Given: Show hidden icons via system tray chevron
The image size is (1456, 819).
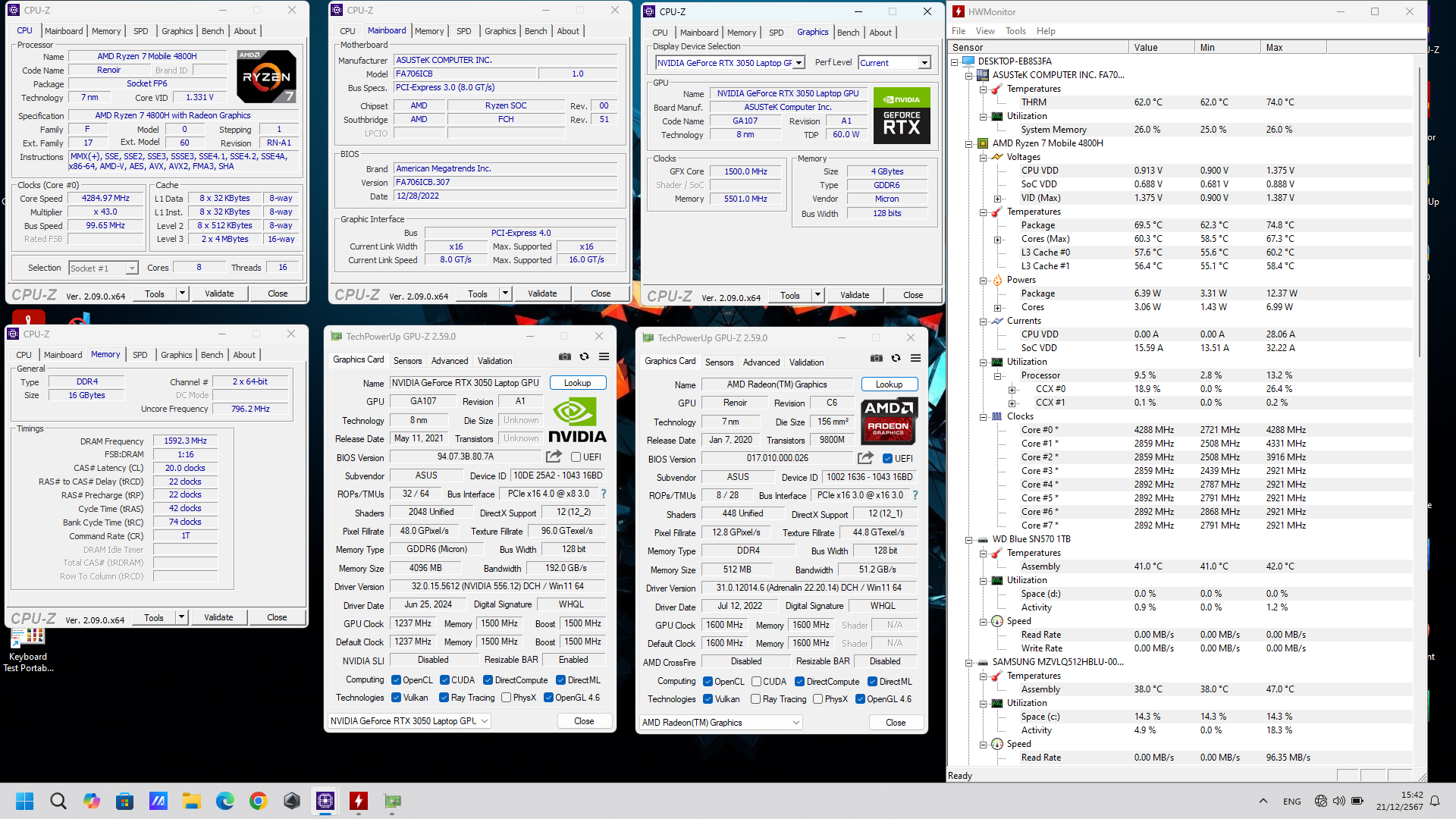Looking at the screenshot, I should pos(1263,801).
